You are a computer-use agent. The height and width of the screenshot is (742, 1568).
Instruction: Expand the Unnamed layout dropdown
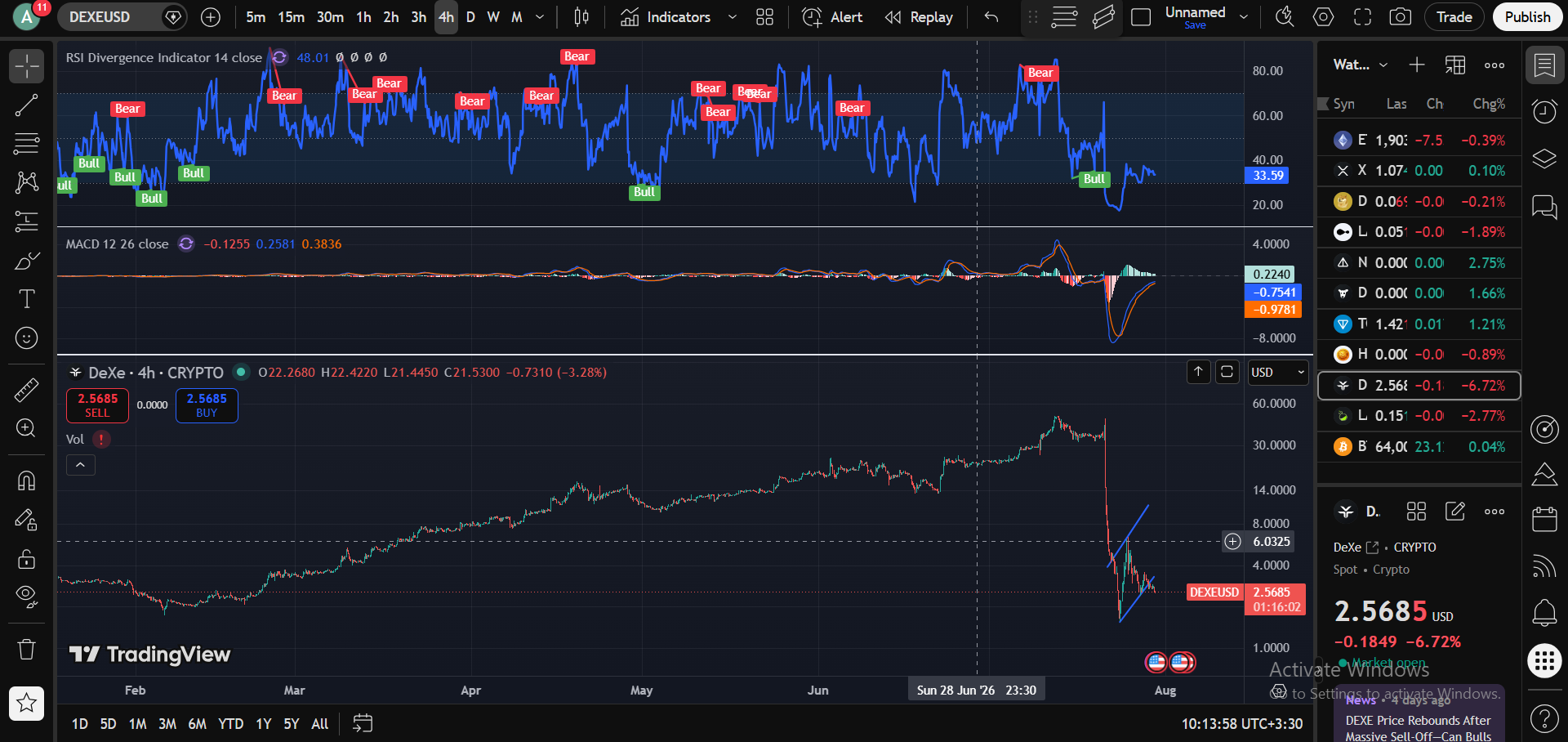[1244, 17]
